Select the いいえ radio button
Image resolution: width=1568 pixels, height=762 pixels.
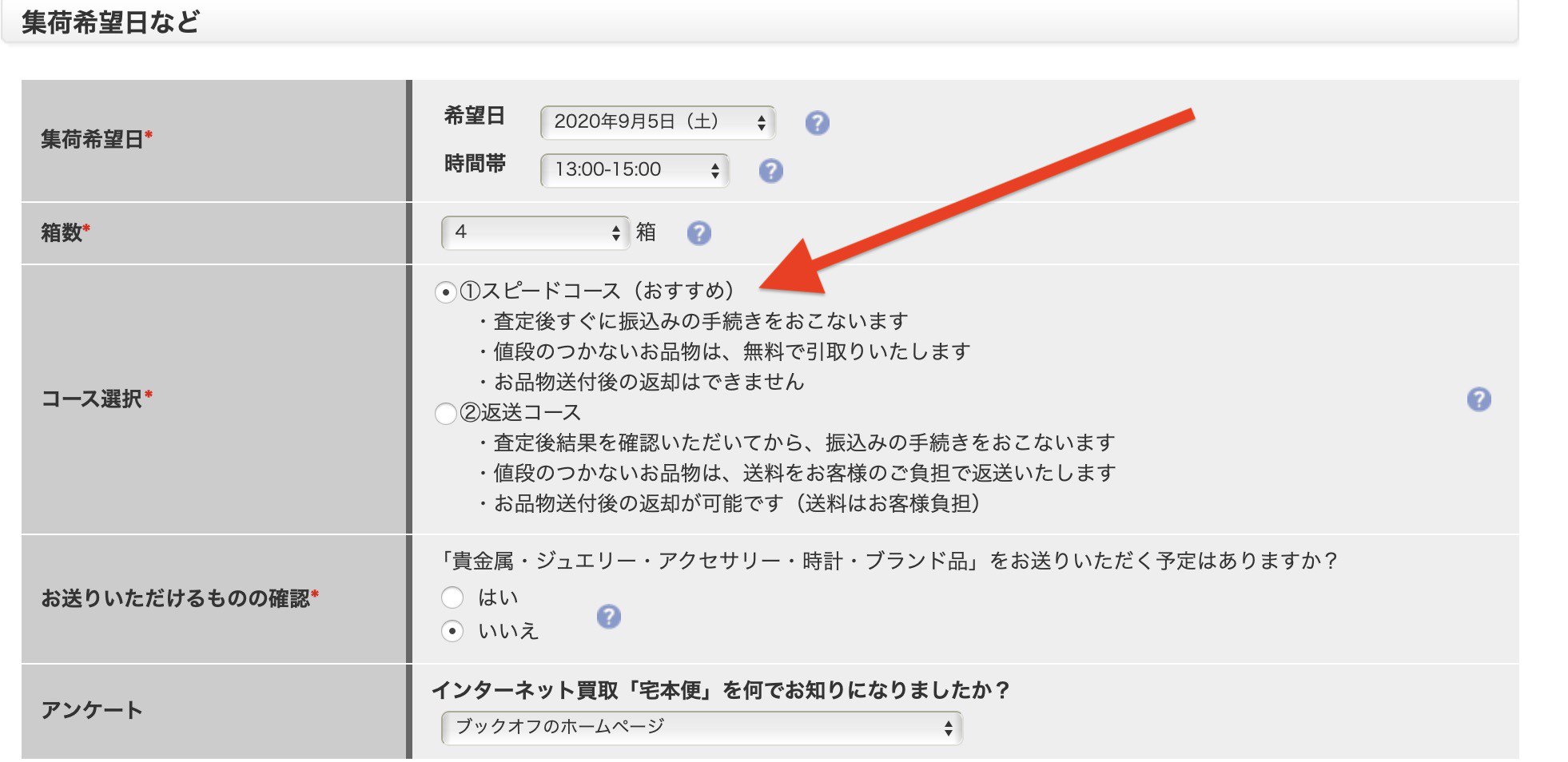click(452, 631)
